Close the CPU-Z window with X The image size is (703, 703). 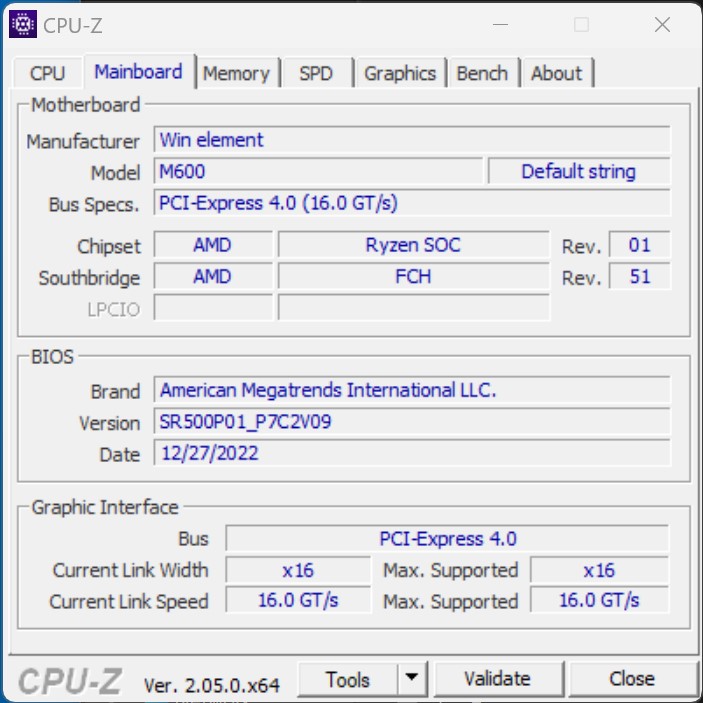coord(663,25)
